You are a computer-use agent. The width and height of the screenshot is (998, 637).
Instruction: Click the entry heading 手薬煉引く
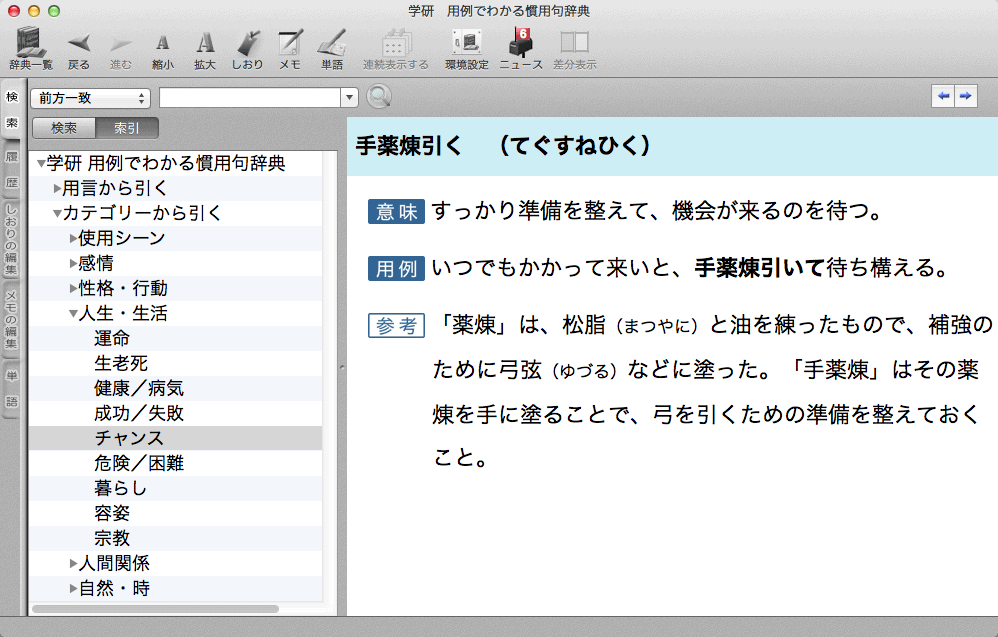tap(409, 146)
